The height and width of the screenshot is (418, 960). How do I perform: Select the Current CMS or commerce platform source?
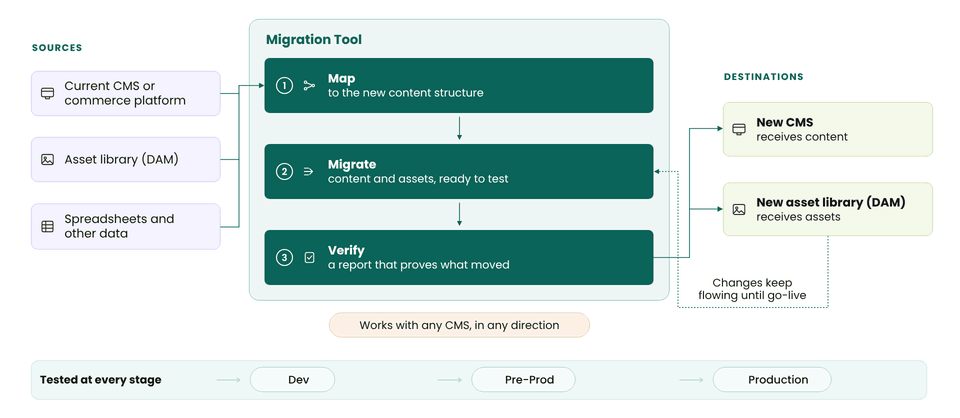pos(126,93)
